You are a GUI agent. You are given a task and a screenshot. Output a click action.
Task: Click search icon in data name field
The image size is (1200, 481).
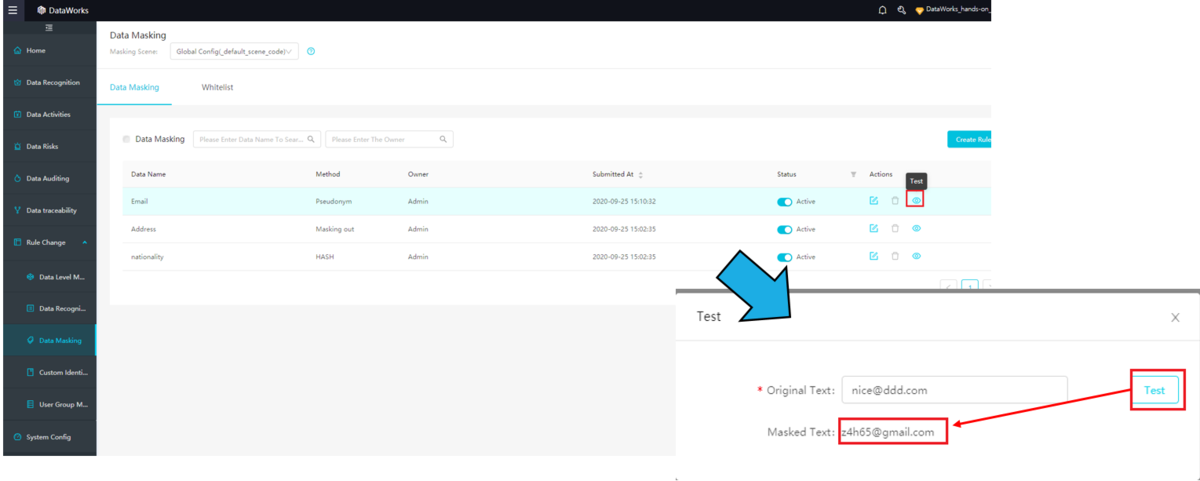312,139
